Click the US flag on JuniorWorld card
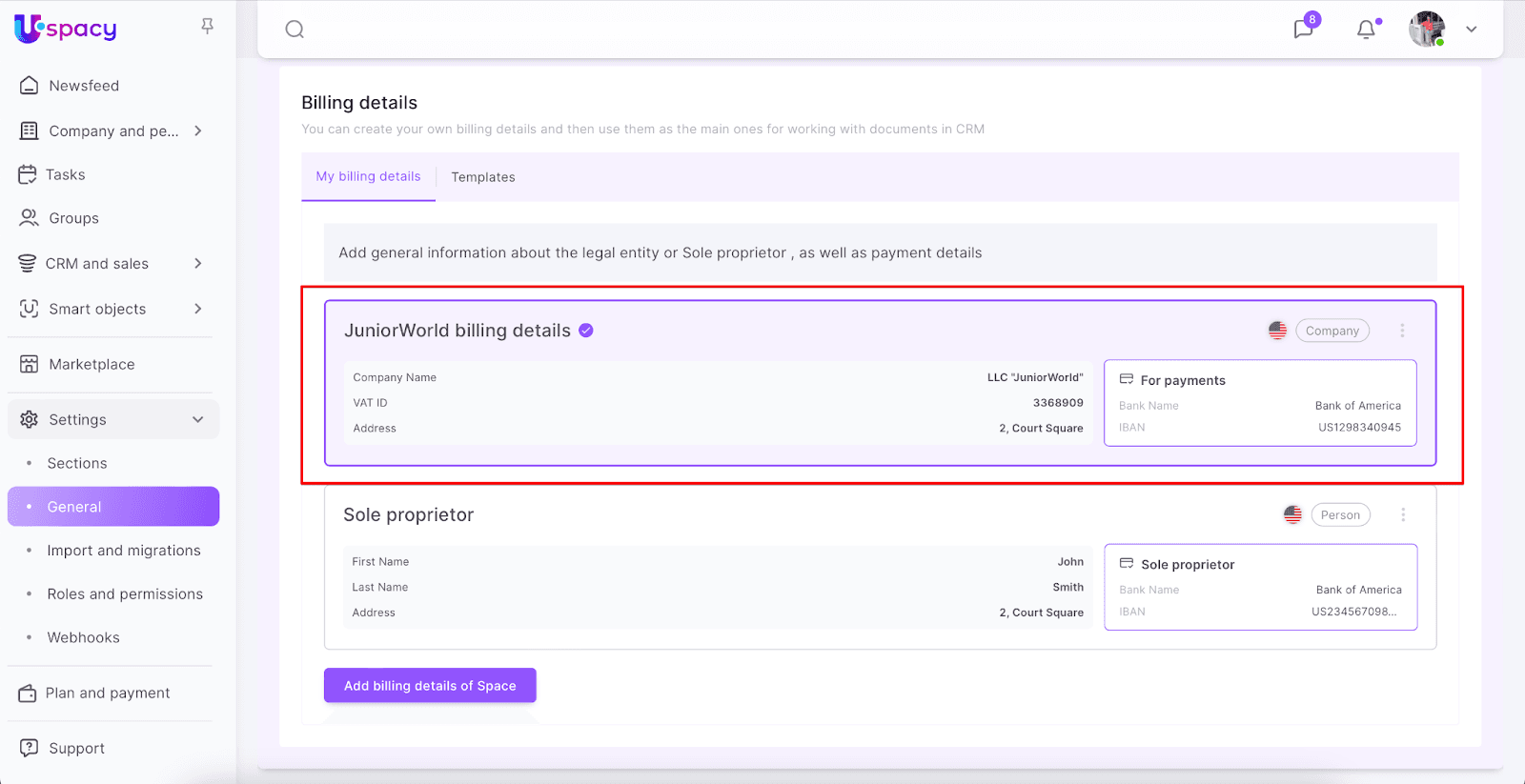The height and width of the screenshot is (784, 1525). click(1277, 331)
